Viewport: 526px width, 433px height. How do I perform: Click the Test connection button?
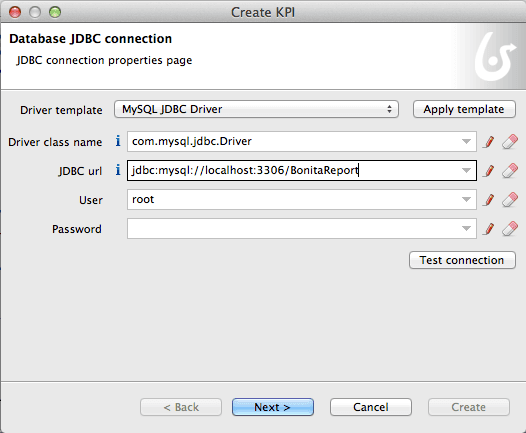coord(462,260)
